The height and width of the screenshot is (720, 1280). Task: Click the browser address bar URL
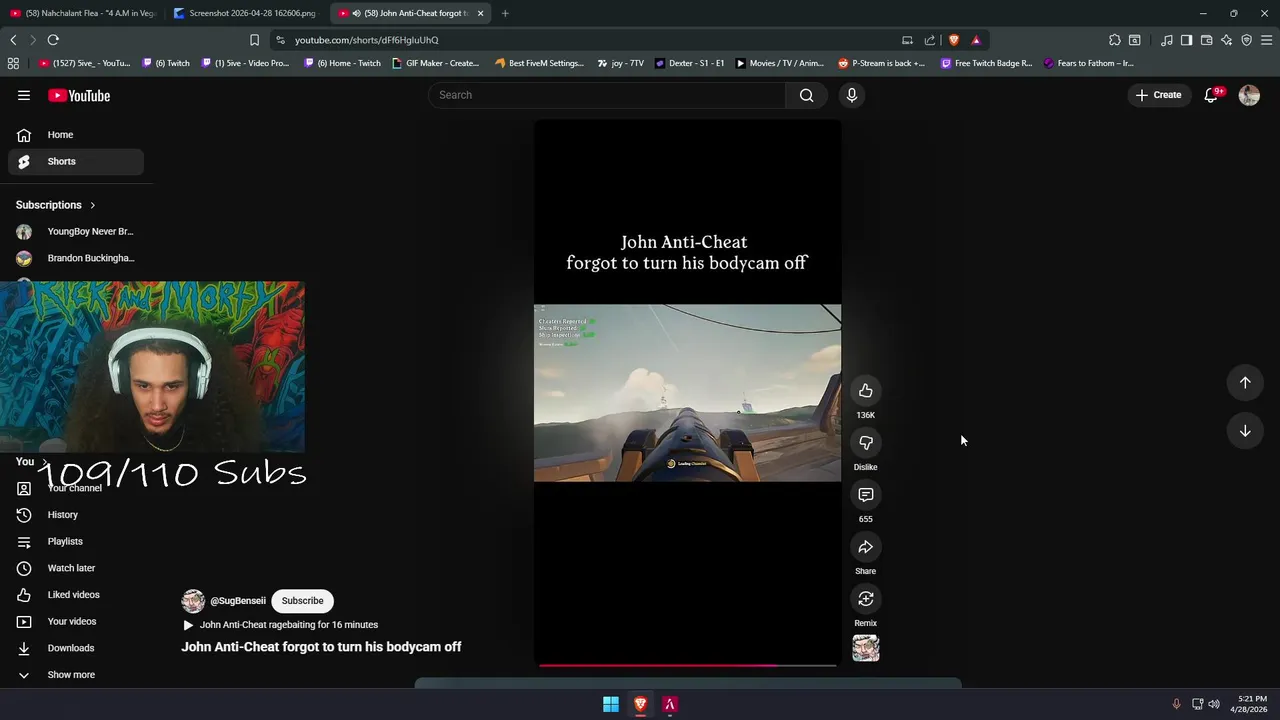click(x=366, y=40)
